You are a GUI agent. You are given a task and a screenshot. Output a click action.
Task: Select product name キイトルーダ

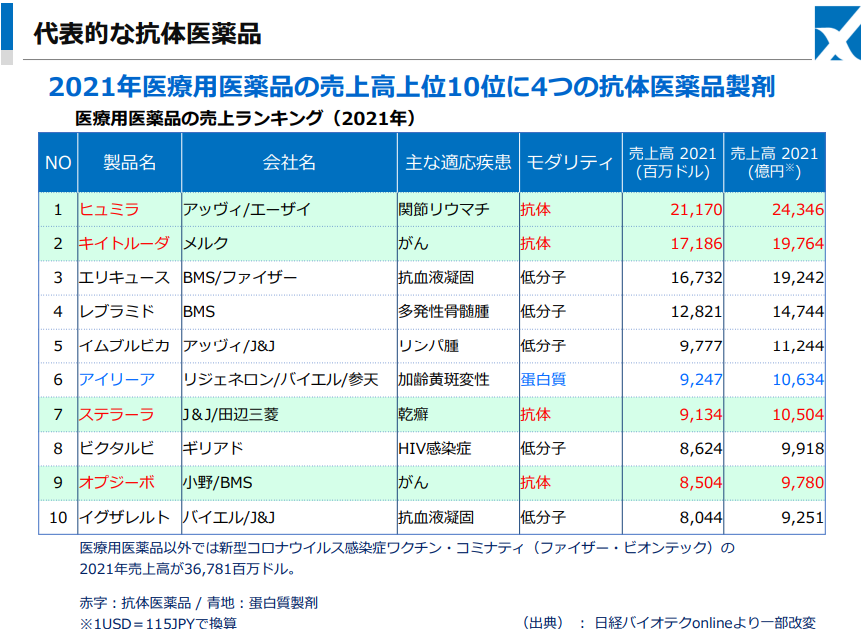pos(124,243)
